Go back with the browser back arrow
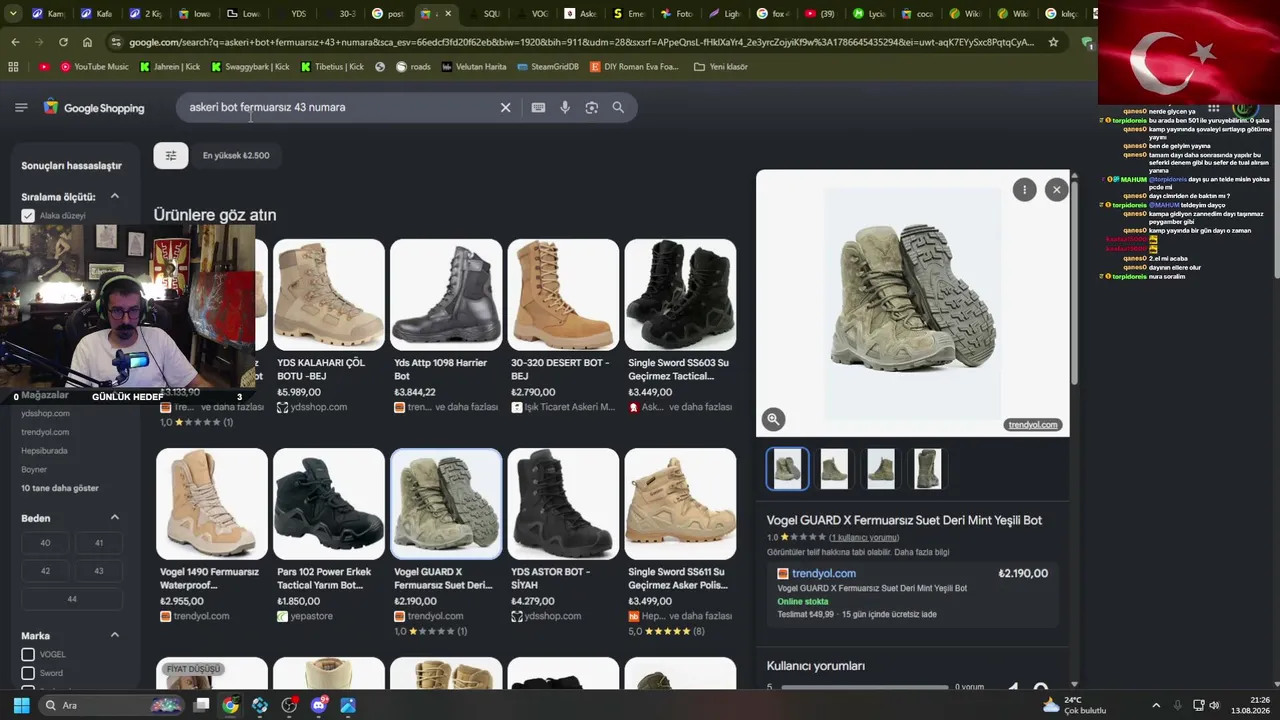1280x720 pixels. pos(15,42)
